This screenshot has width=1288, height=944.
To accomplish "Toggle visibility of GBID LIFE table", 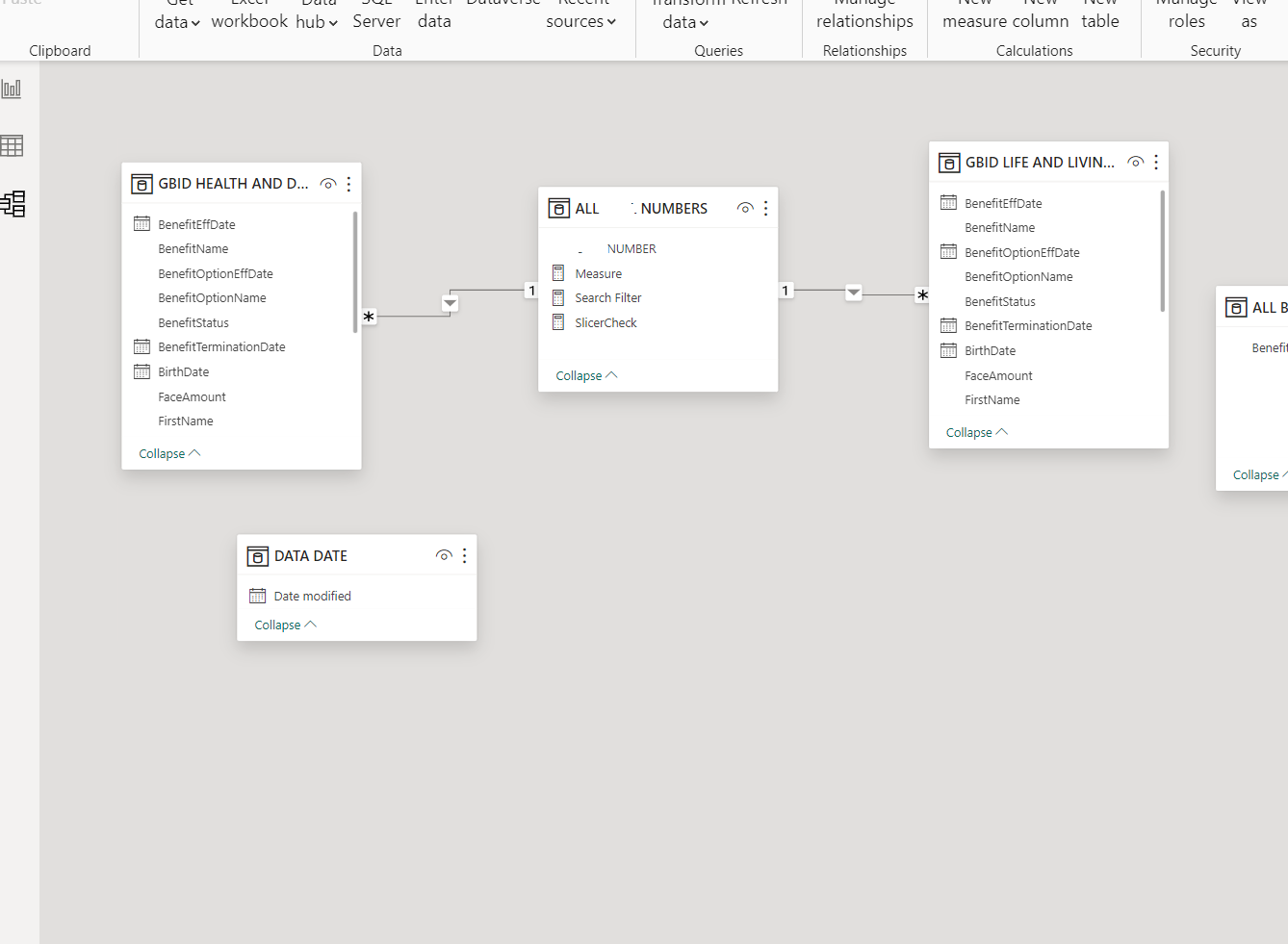I will 1136,163.
